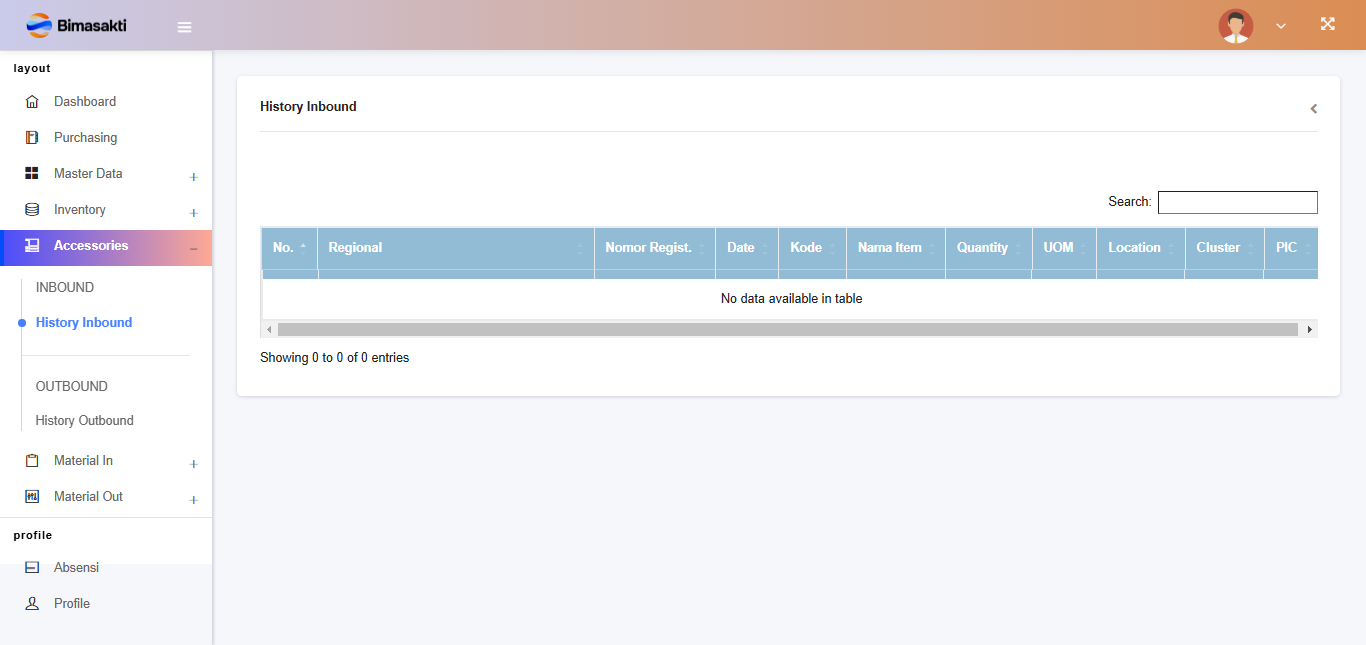Open History Outbound in sidebar
Screen dimensions: 1366x645
(x=84, y=421)
